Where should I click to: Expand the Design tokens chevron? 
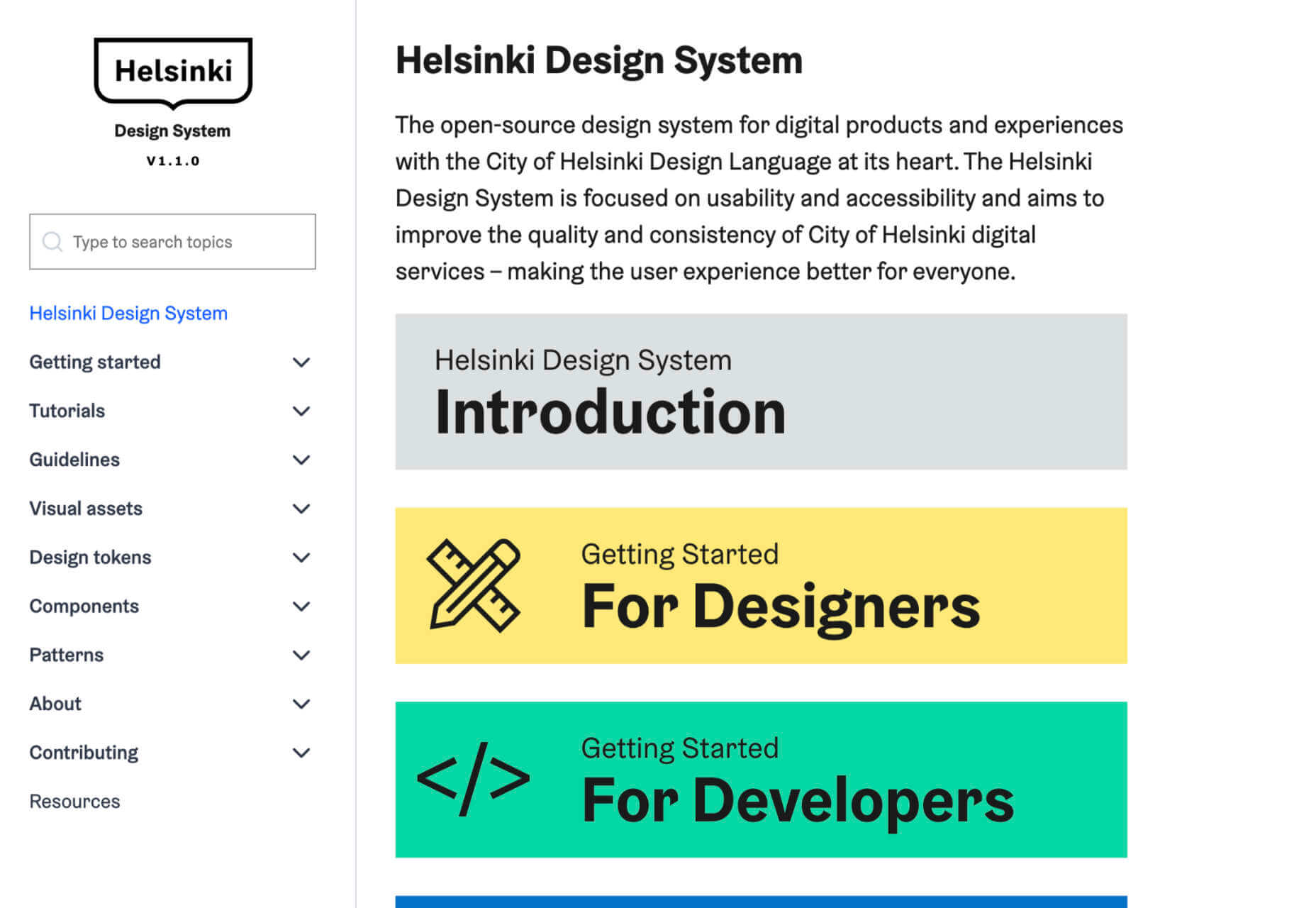point(301,558)
